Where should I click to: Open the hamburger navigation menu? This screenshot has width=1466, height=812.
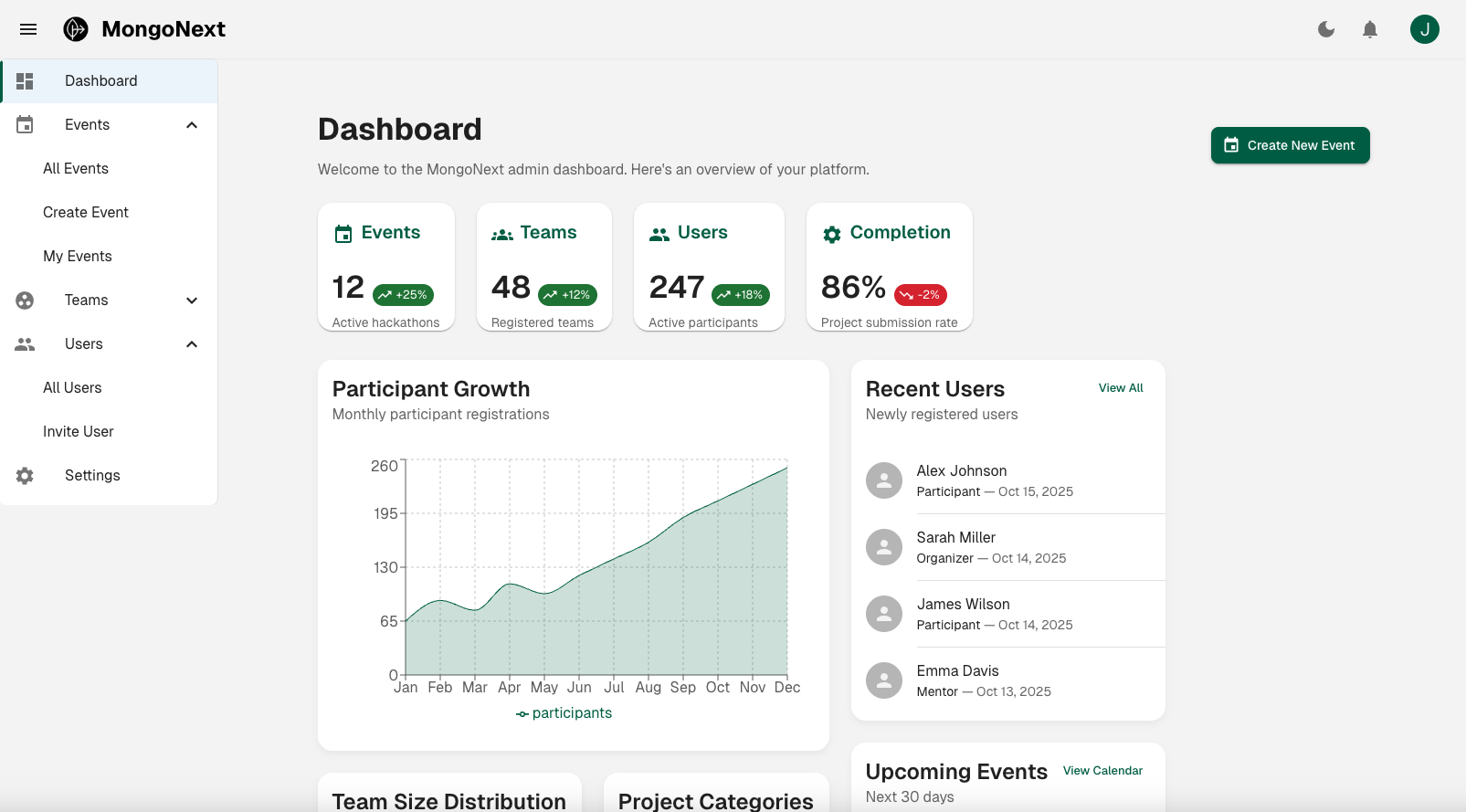pos(28,29)
